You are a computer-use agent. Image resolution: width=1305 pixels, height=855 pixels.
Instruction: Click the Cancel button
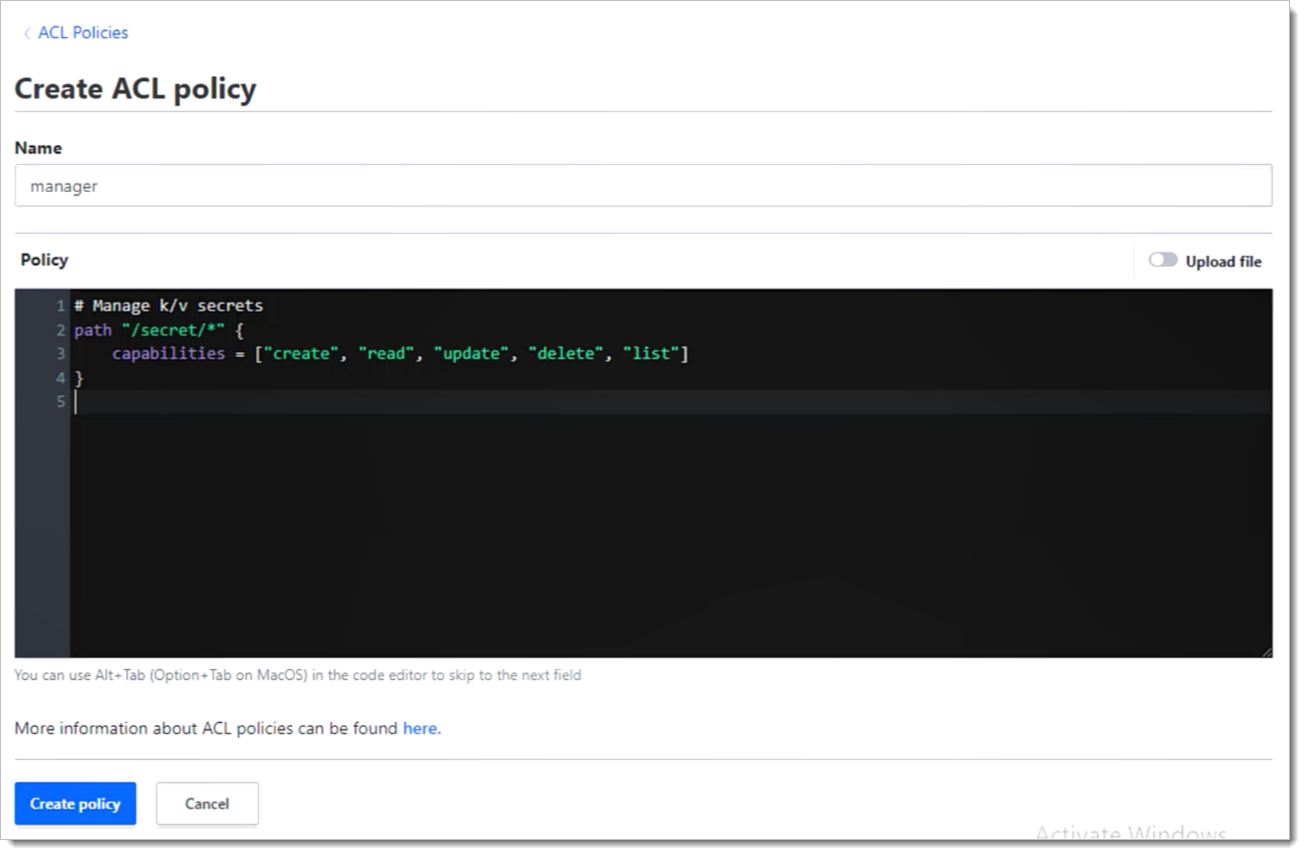point(207,804)
